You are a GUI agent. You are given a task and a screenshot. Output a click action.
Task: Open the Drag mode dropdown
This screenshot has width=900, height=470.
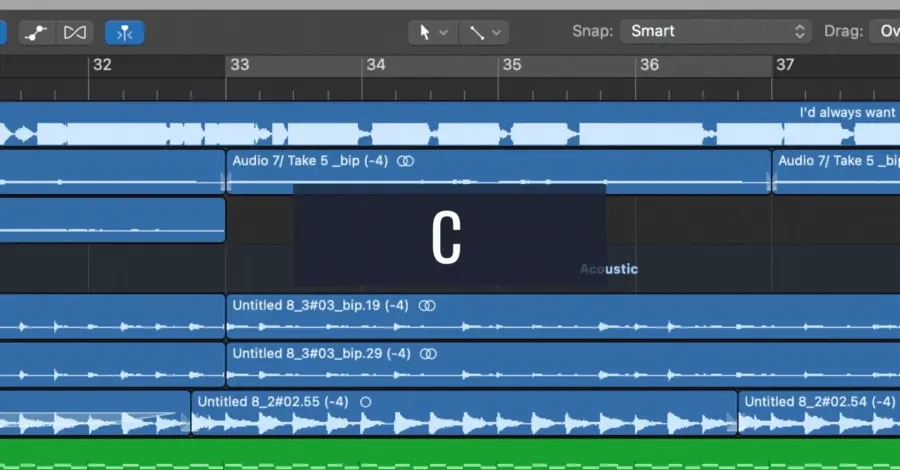pyautogui.click(x=885, y=32)
